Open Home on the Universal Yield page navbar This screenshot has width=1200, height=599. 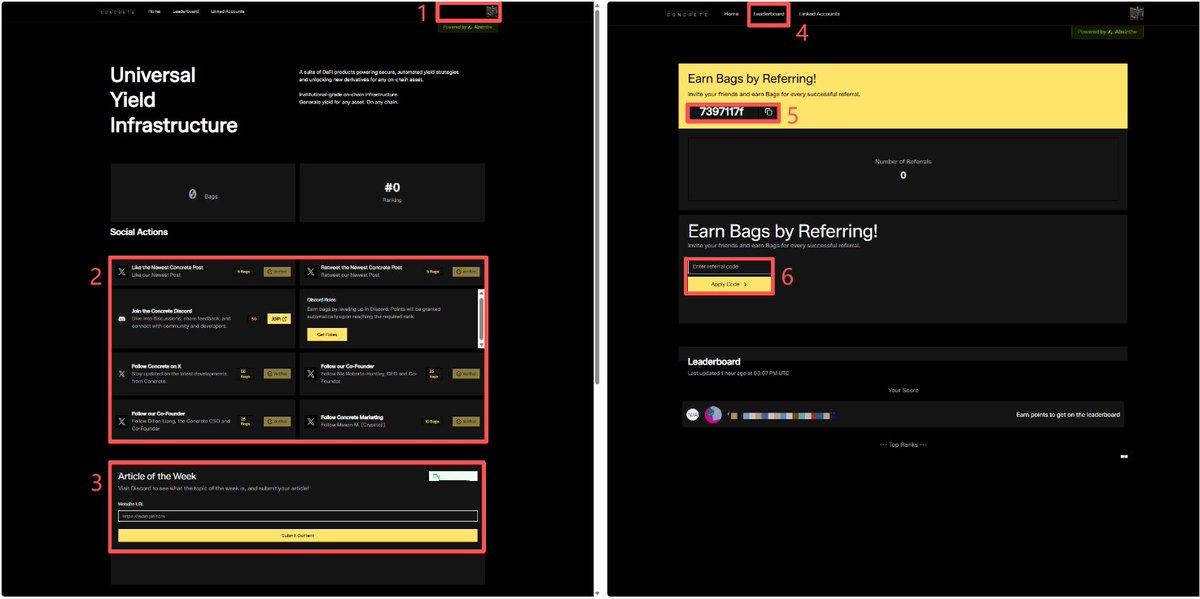(x=154, y=12)
